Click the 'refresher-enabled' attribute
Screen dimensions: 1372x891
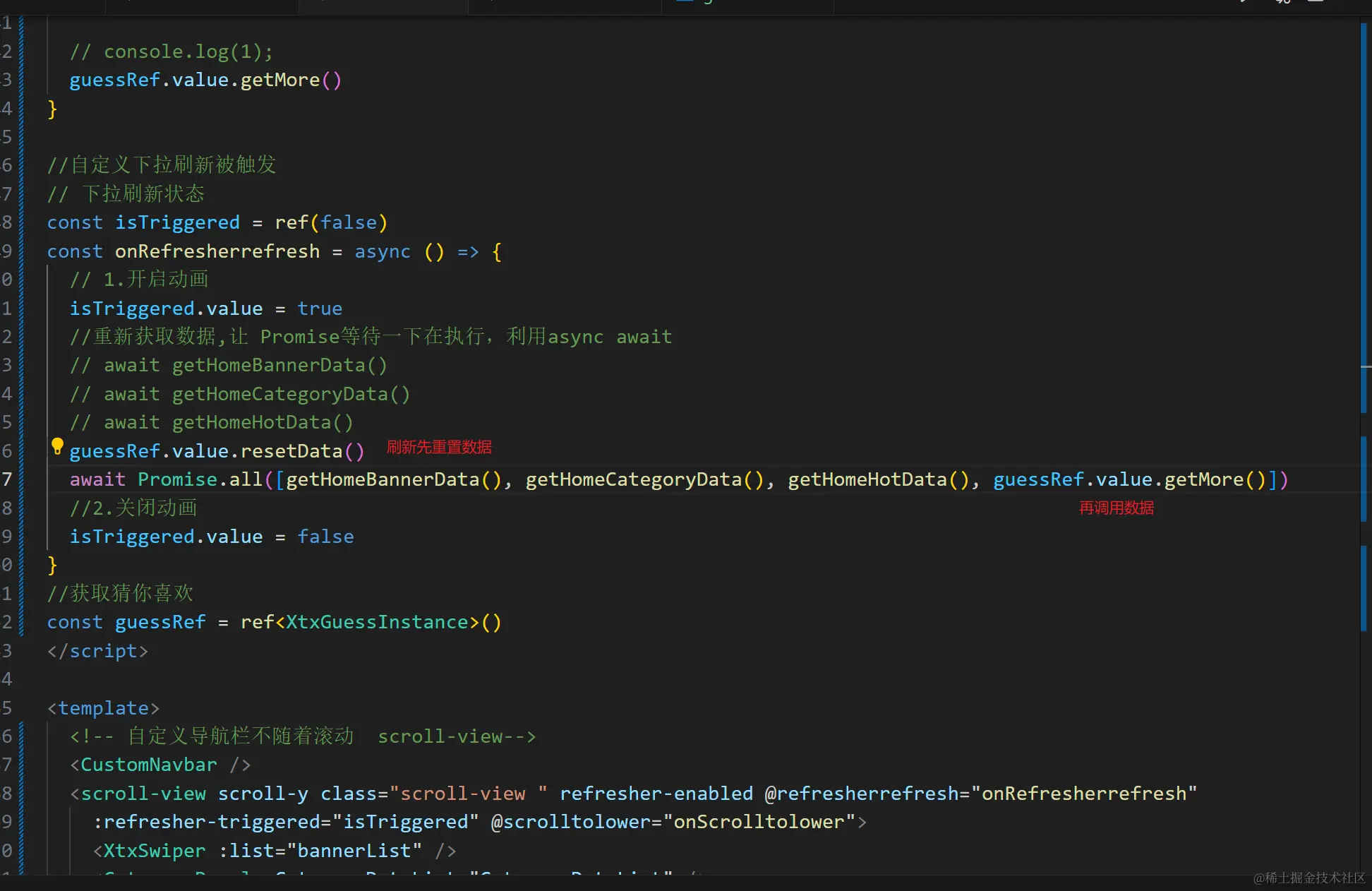(x=656, y=794)
